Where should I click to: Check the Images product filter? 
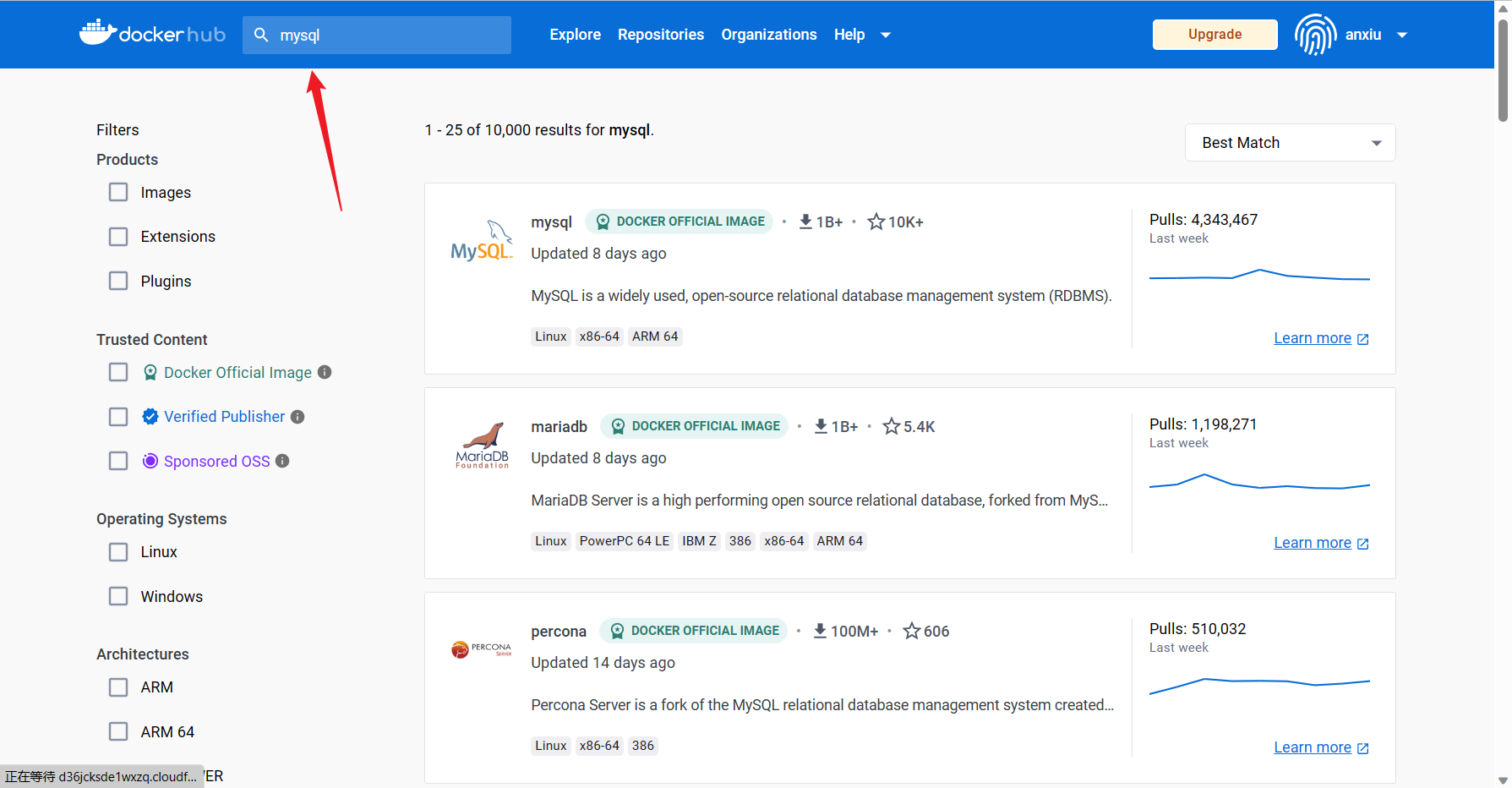118,193
